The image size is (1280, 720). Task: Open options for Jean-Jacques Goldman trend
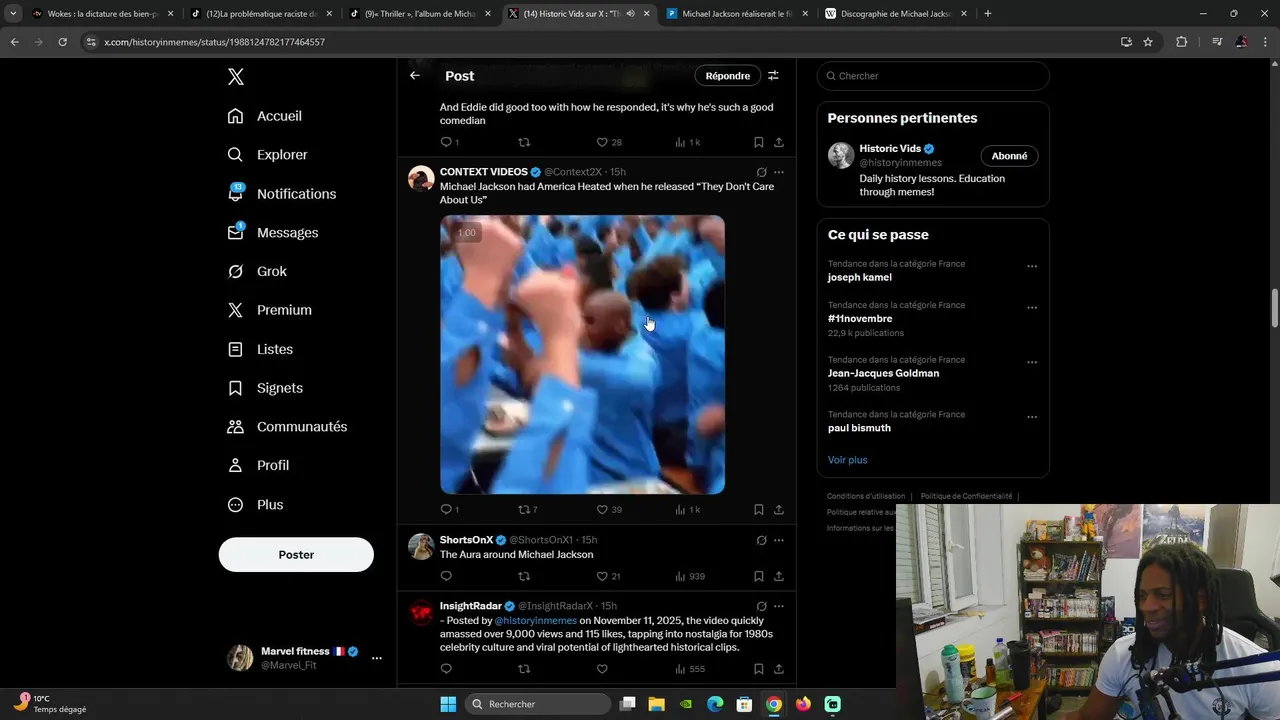pyautogui.click(x=1032, y=362)
